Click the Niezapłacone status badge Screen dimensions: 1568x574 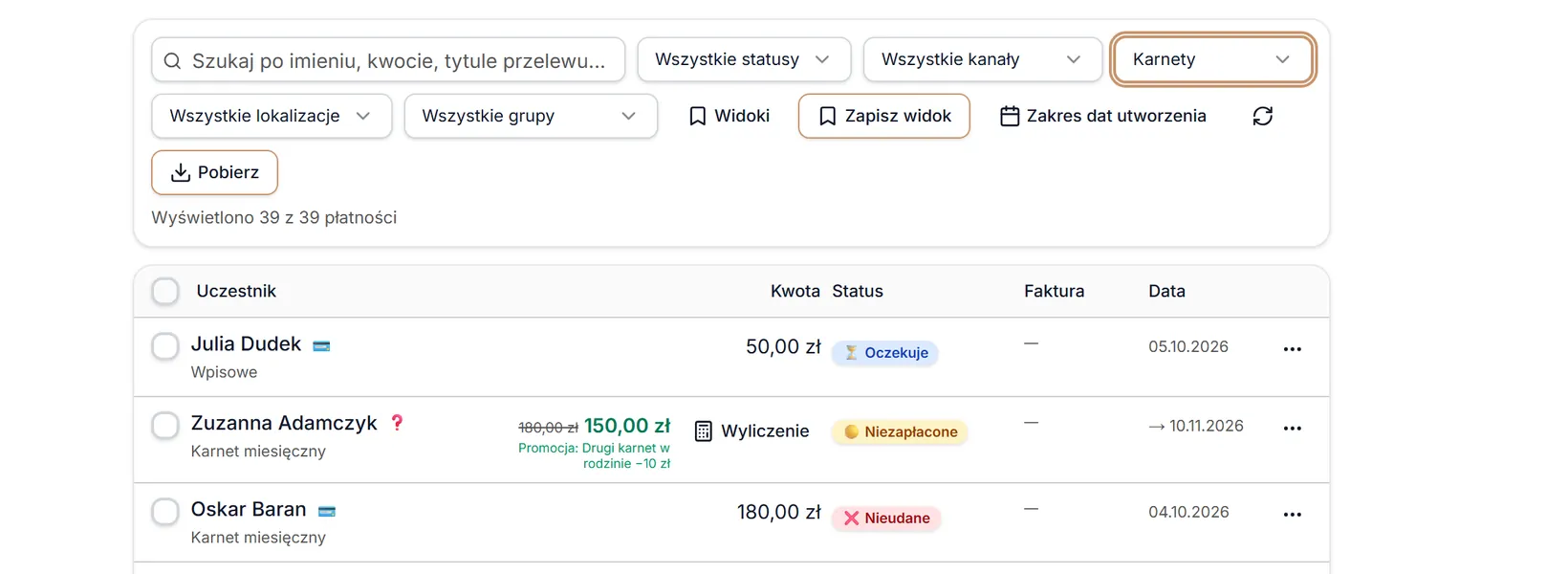[900, 432]
